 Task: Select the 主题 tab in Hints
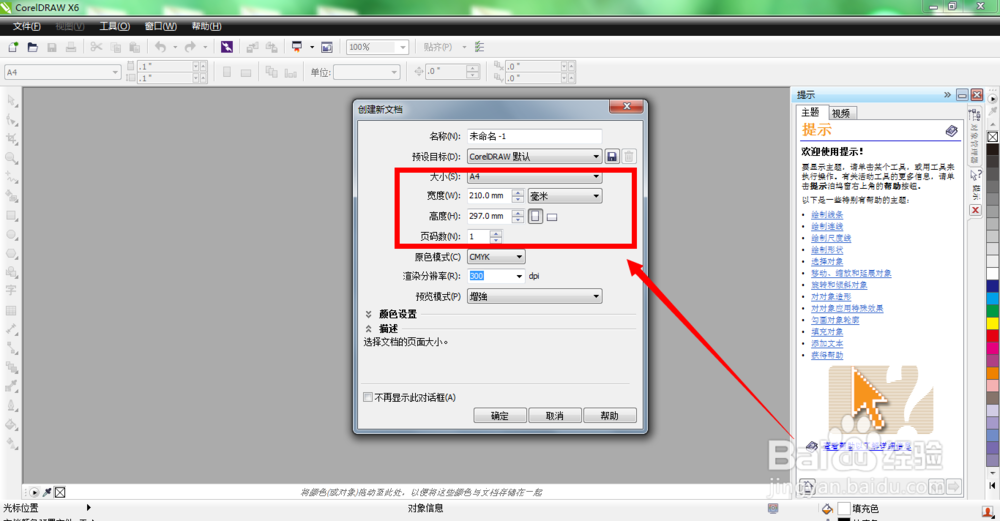811,112
